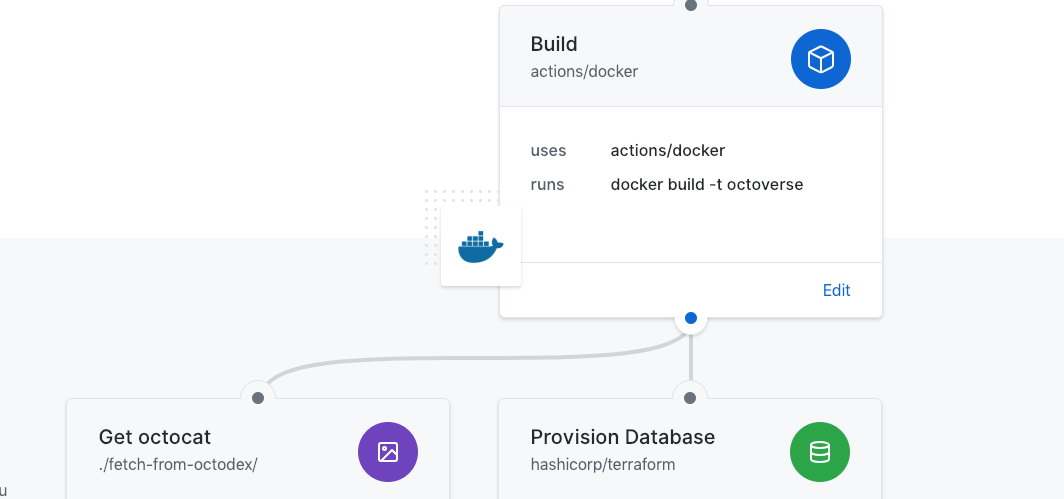Click the green database icon on Provision Database
The height and width of the screenshot is (499, 1064).
click(819, 452)
